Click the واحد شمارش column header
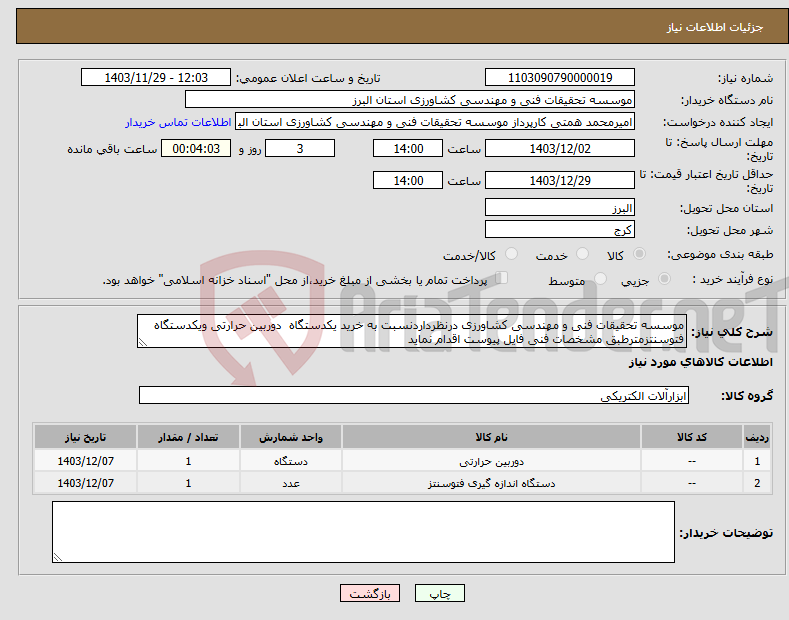The width and height of the screenshot is (789, 620). pos(291,437)
